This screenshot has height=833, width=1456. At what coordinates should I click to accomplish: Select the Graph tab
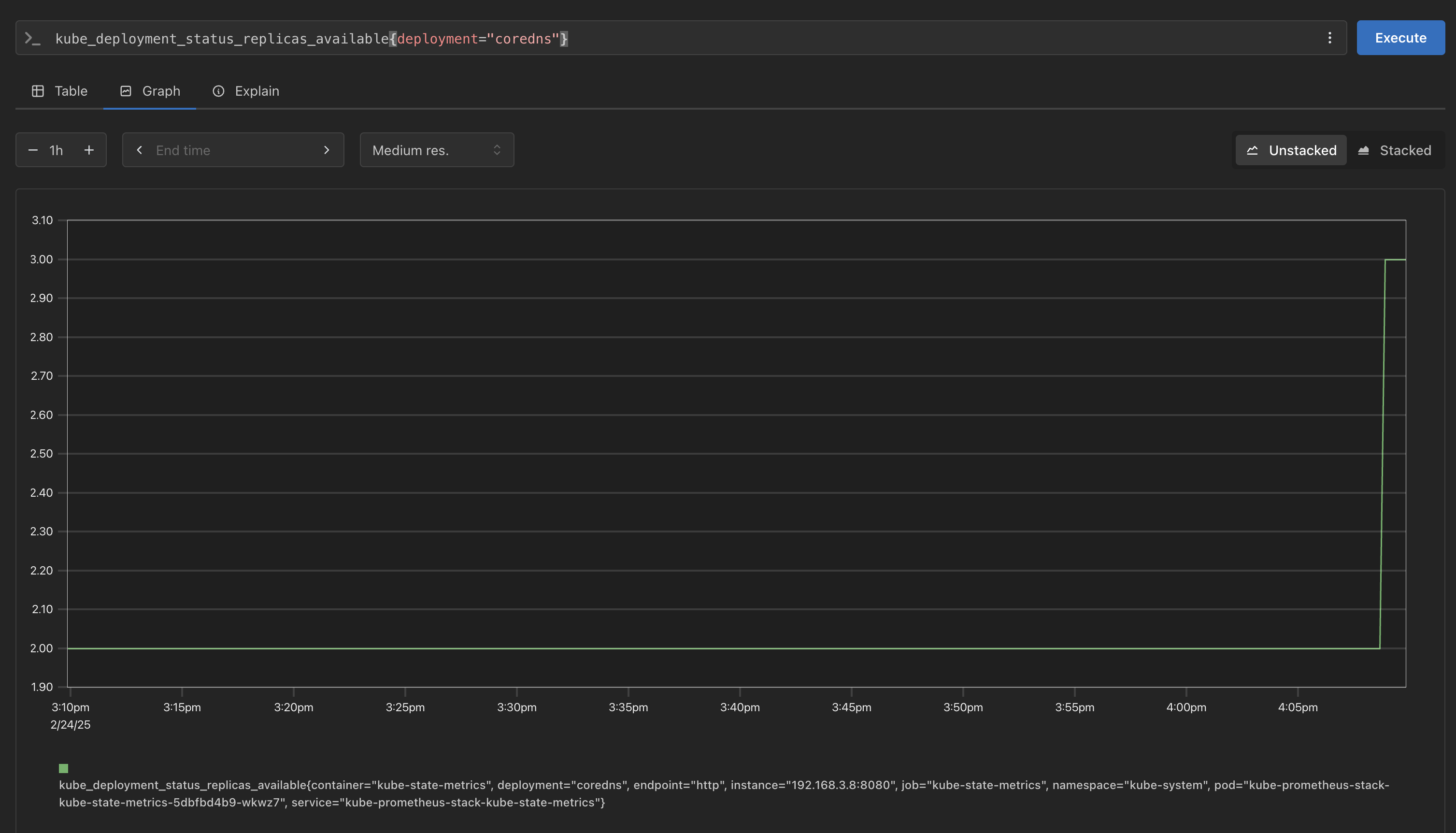tap(161, 91)
